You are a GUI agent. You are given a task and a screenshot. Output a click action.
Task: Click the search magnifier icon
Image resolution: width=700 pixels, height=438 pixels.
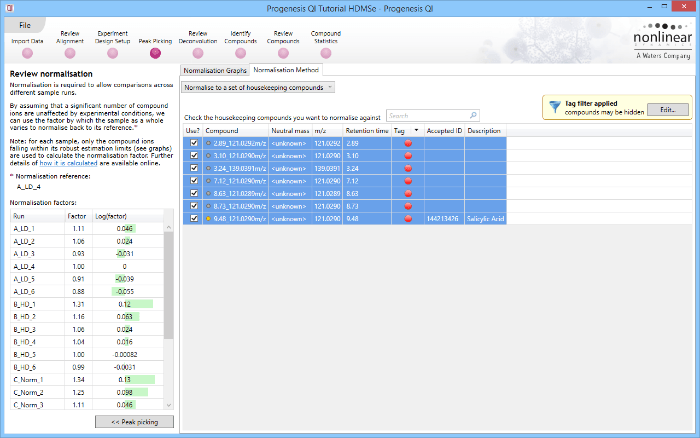tap(473, 115)
